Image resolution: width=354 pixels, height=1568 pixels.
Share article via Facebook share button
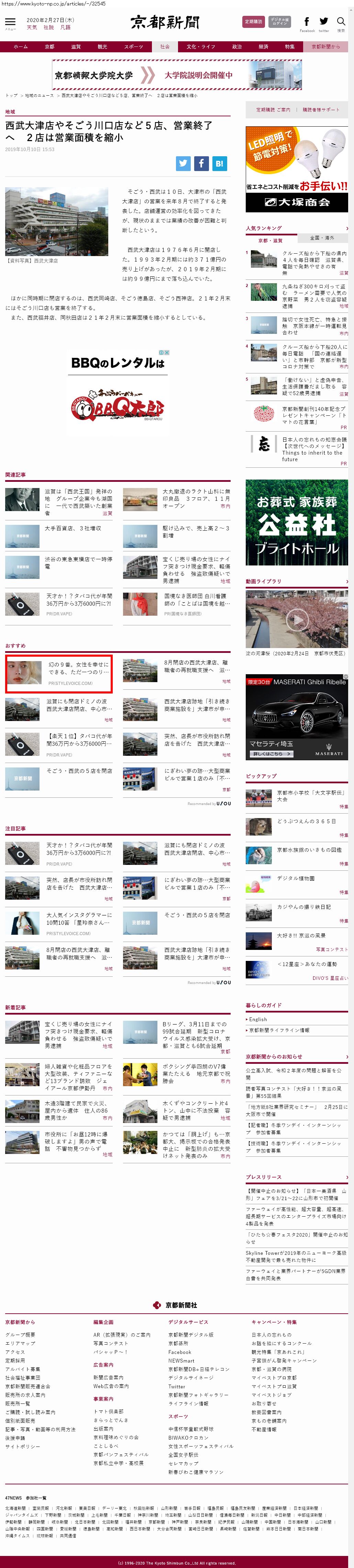201,163
